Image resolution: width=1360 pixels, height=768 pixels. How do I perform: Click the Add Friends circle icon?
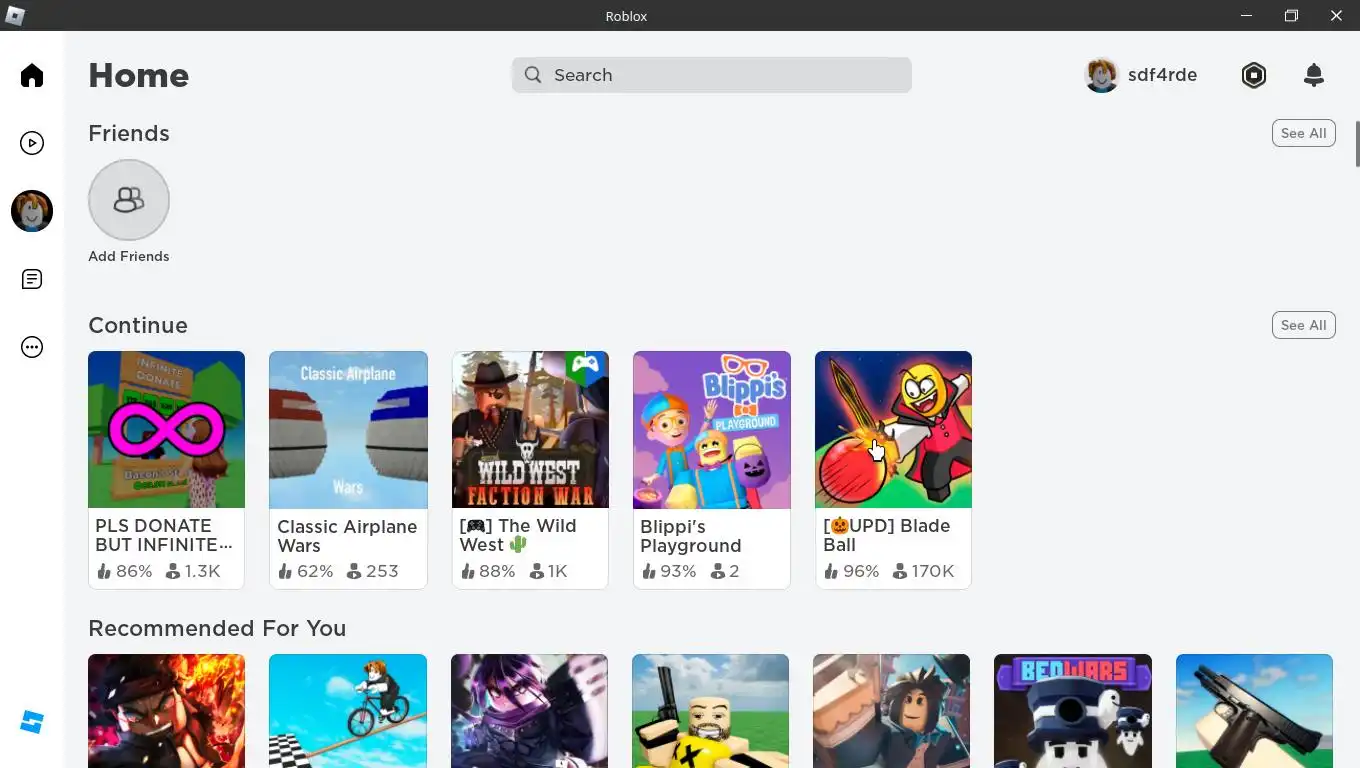[129, 200]
